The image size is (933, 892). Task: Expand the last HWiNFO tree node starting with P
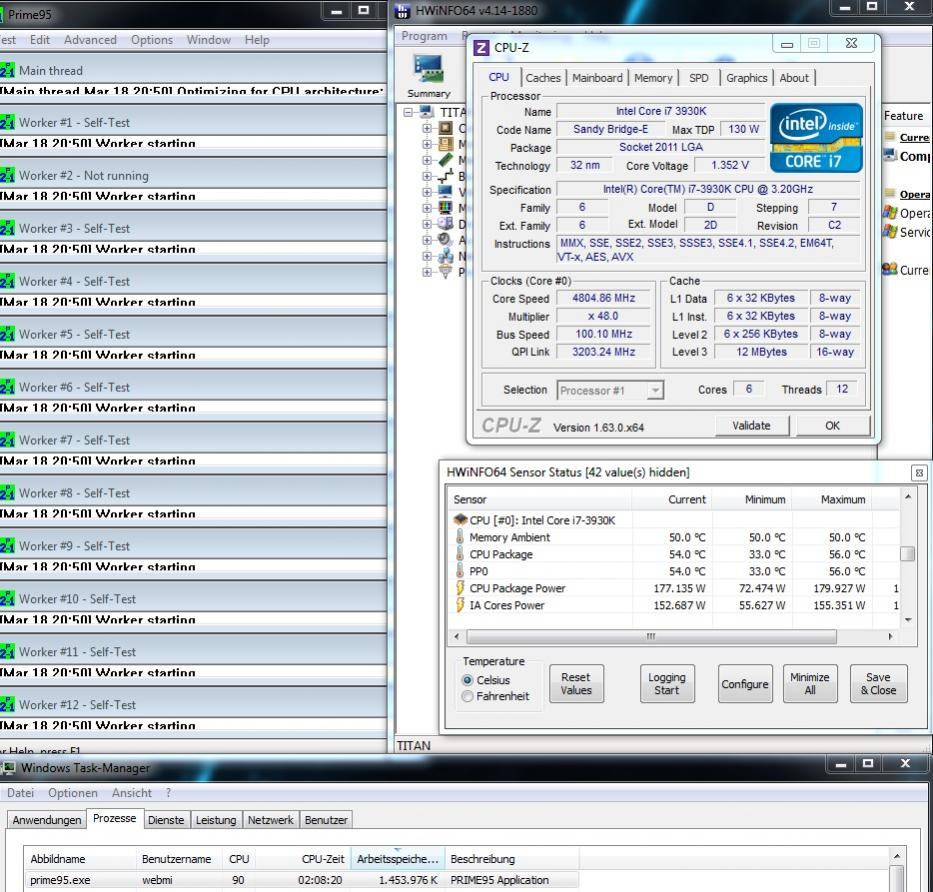tap(427, 273)
